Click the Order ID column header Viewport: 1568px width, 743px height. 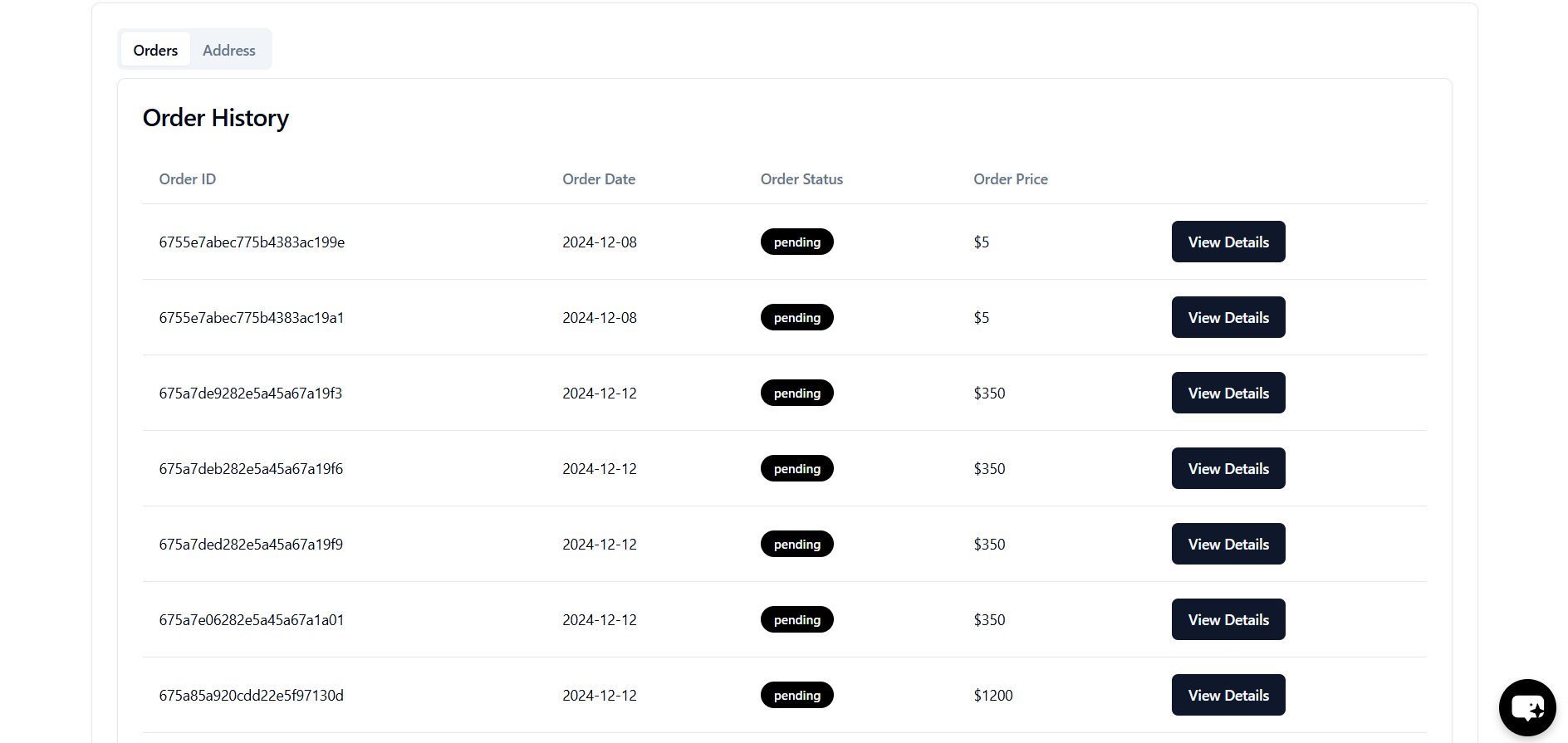click(x=188, y=179)
